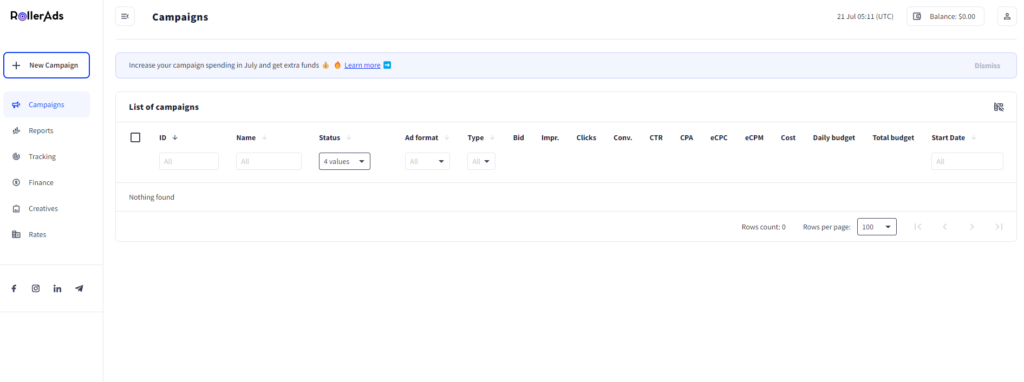This screenshot has height=382, width=1024.
Task: Click the Conv. column header
Action: click(x=622, y=138)
